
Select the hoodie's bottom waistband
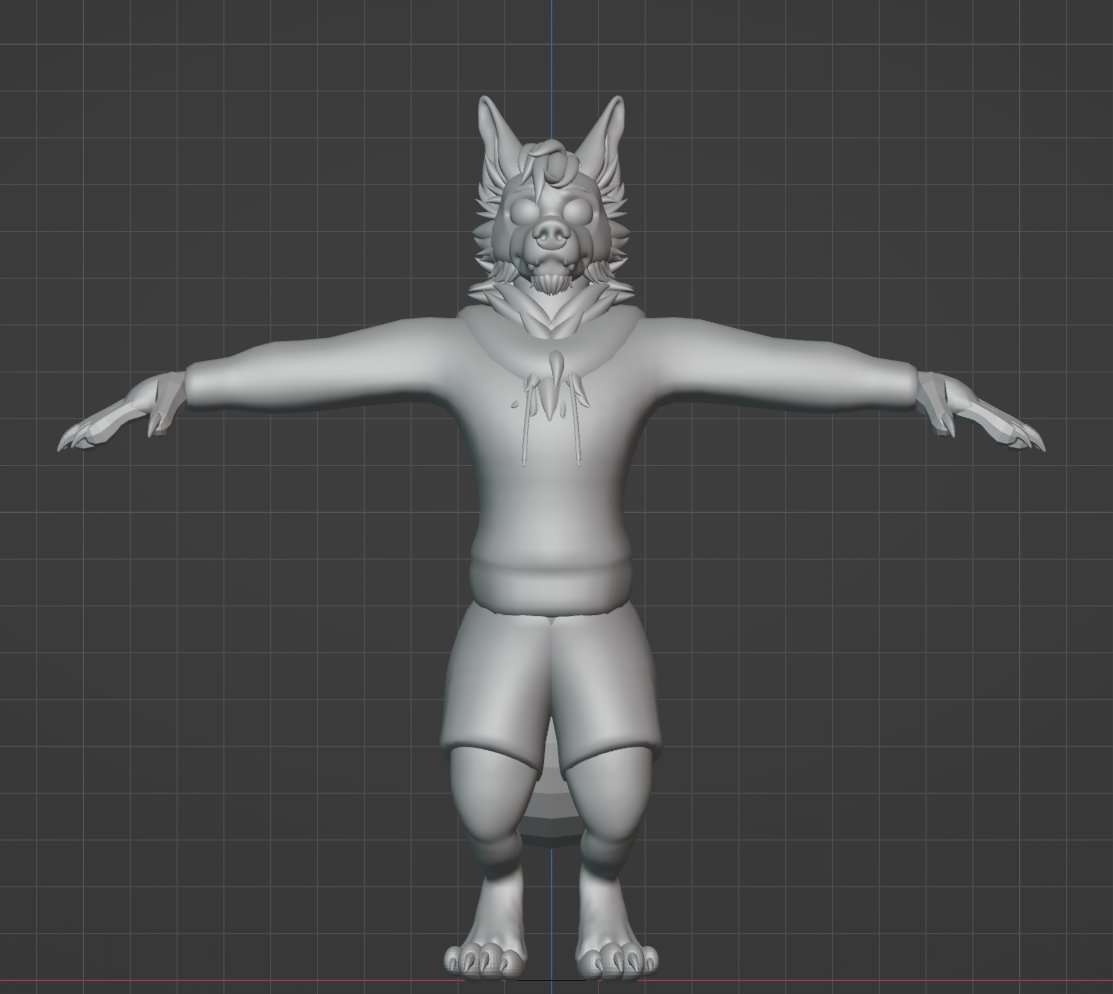(551, 586)
